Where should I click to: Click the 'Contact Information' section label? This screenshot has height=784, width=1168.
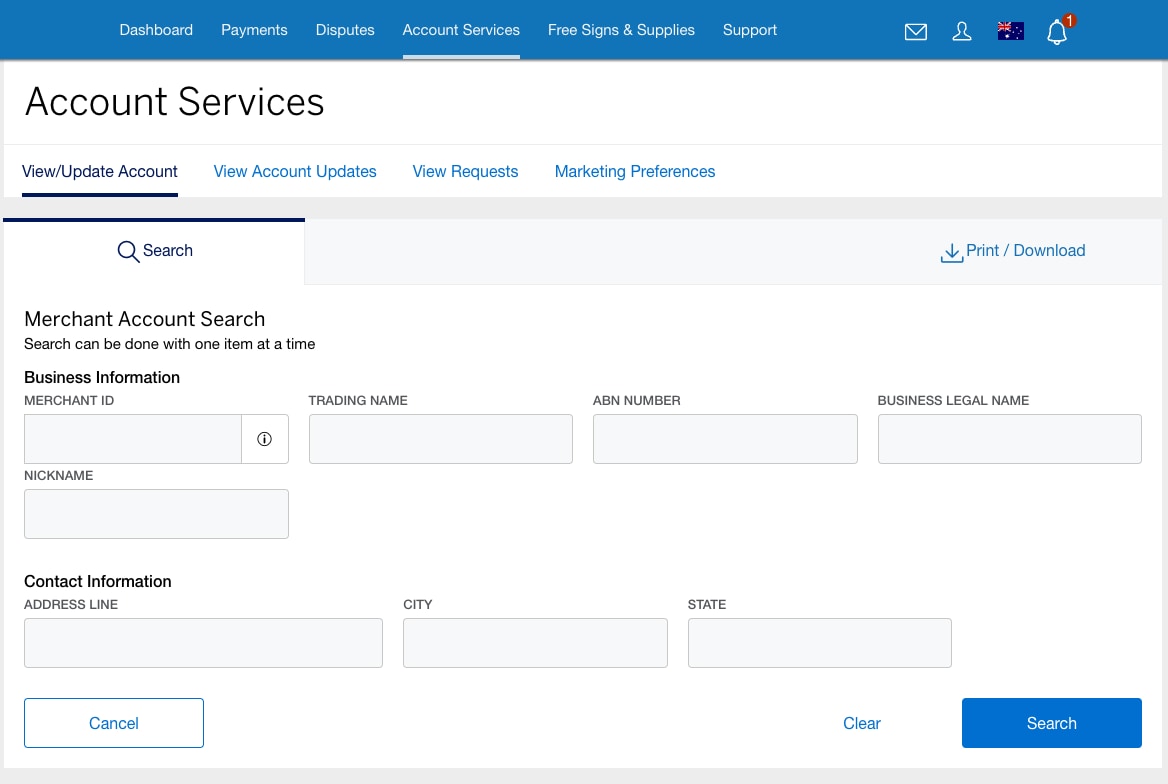[98, 581]
